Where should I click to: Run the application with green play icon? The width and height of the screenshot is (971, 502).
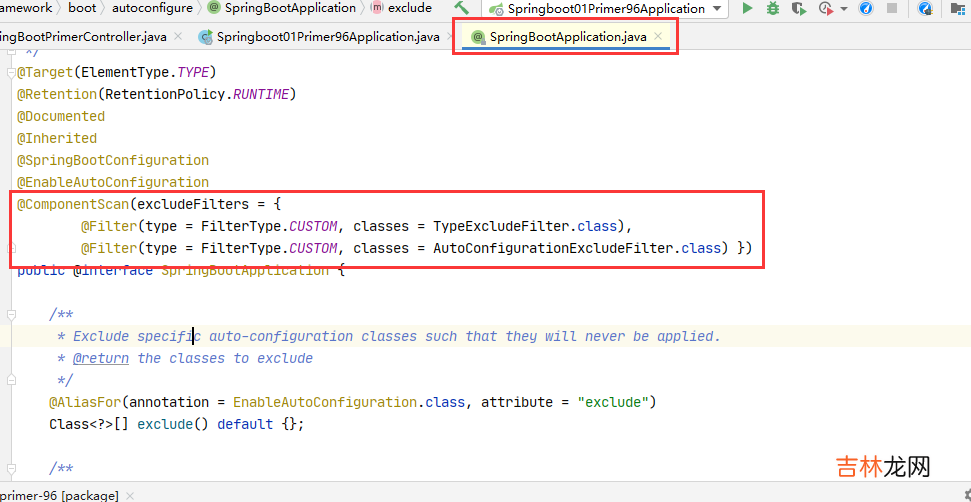pos(747,8)
